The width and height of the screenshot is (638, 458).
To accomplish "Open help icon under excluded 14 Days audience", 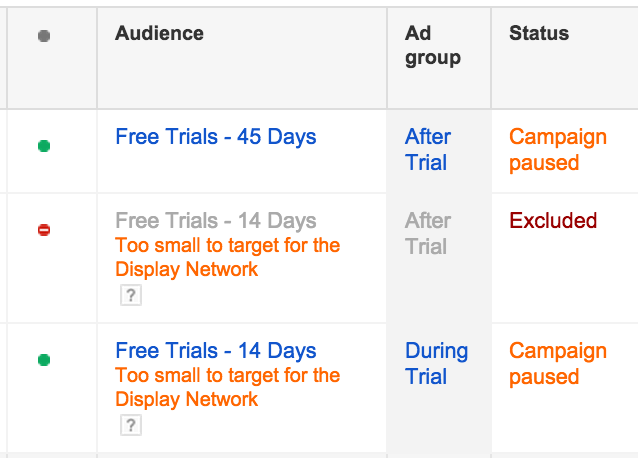I will (x=131, y=295).
